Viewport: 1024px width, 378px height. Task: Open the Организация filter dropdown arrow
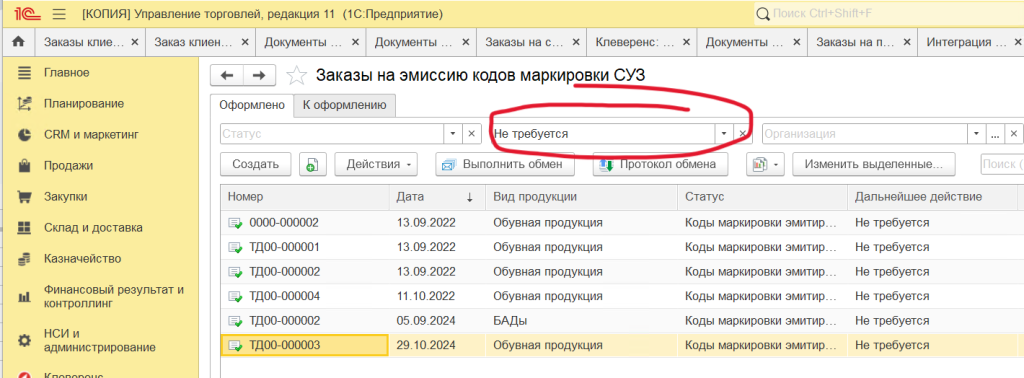(976, 133)
